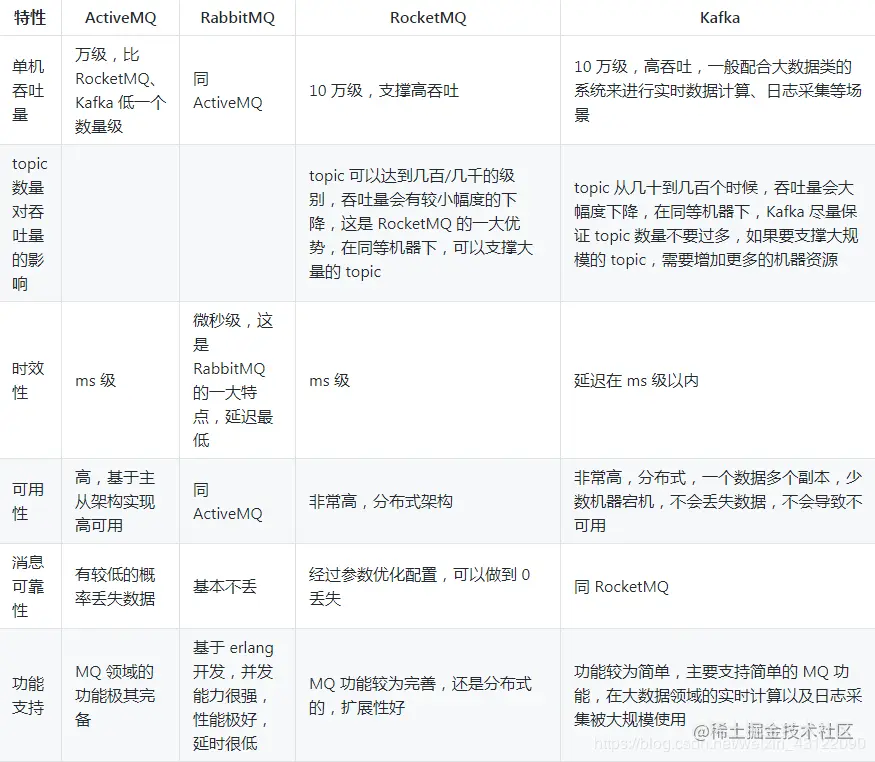Click Kafka cell 10 万级，高吞吐

click(x=718, y=90)
